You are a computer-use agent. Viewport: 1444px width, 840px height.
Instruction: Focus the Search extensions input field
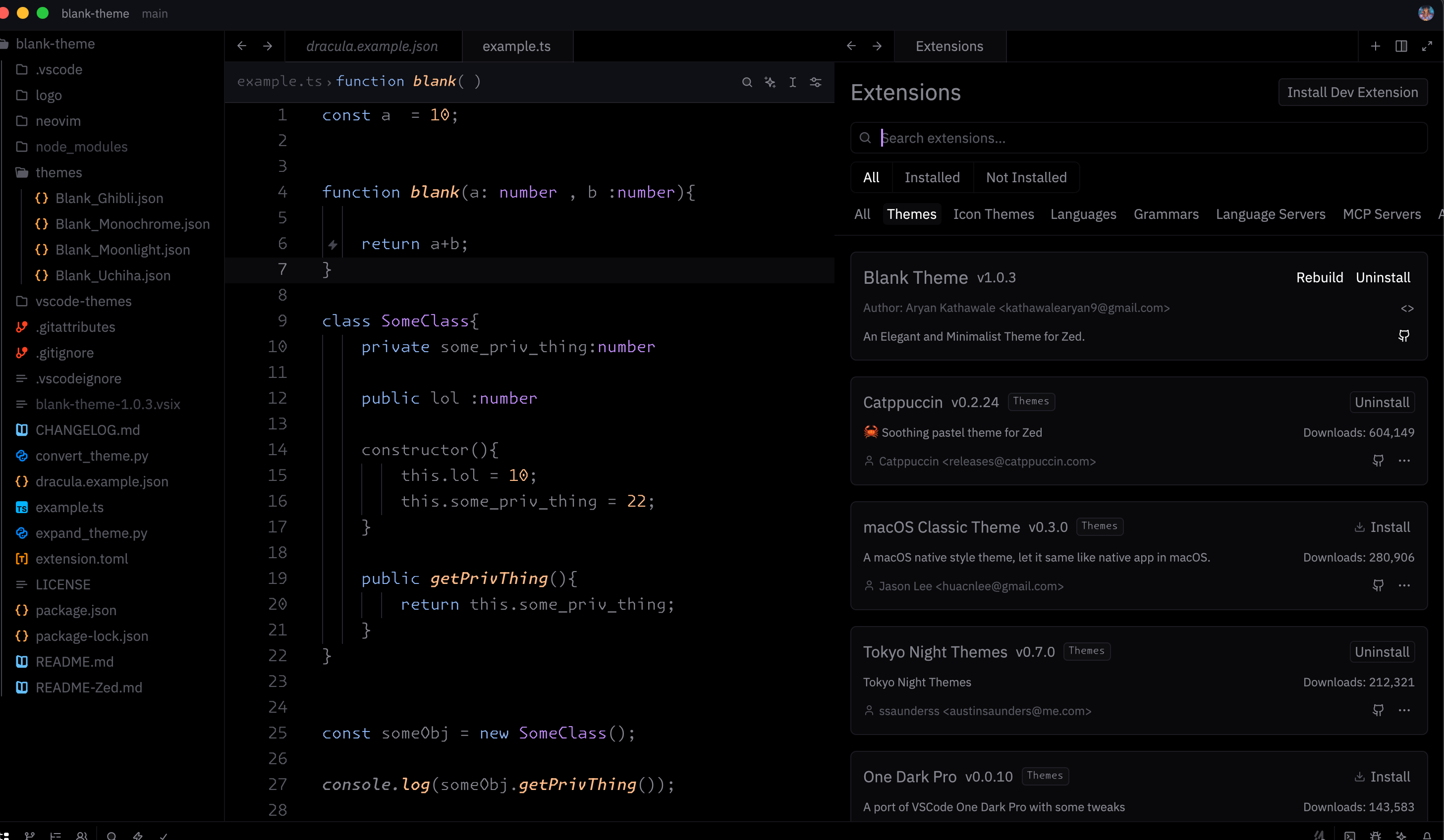point(1139,138)
